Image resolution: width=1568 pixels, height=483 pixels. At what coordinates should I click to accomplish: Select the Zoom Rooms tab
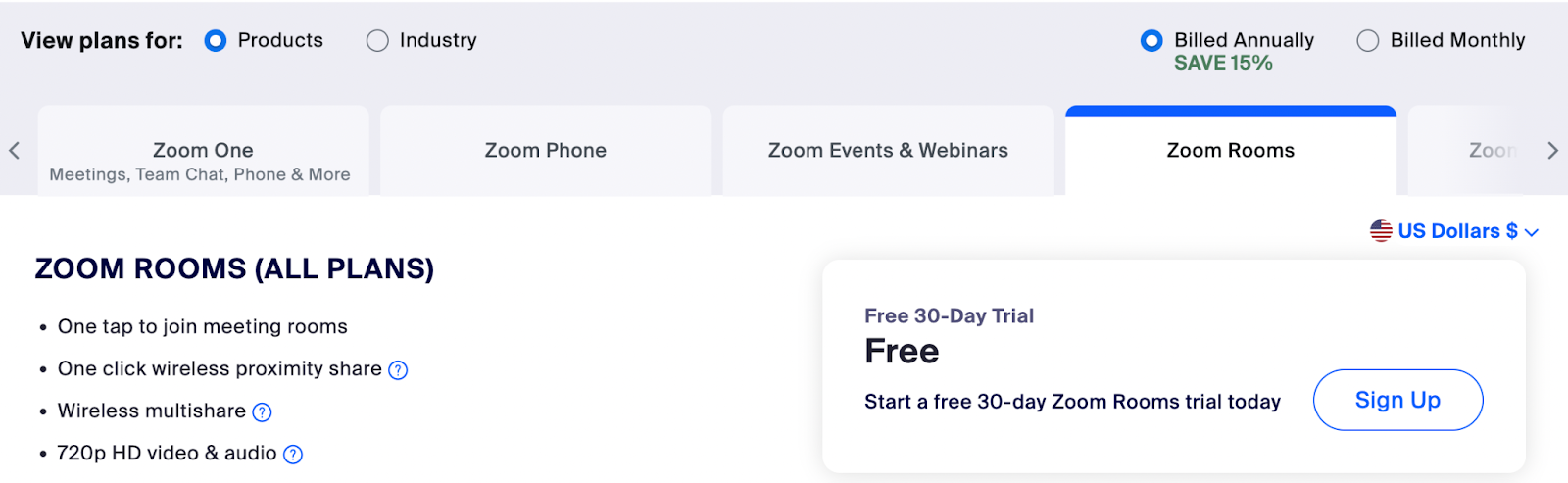[1230, 151]
